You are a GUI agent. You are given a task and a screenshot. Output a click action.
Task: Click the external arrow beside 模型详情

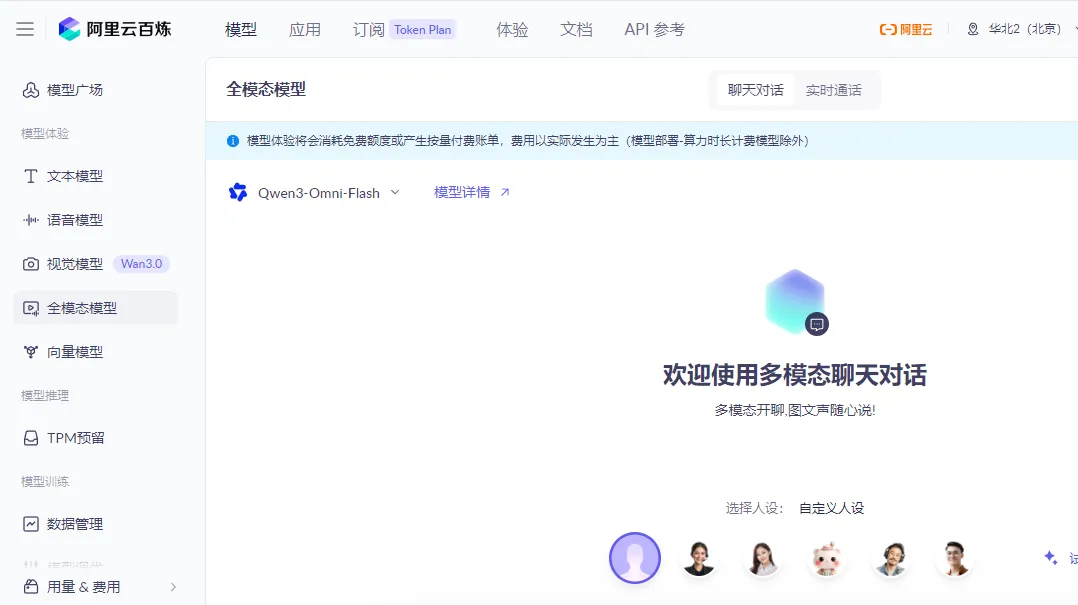point(505,192)
